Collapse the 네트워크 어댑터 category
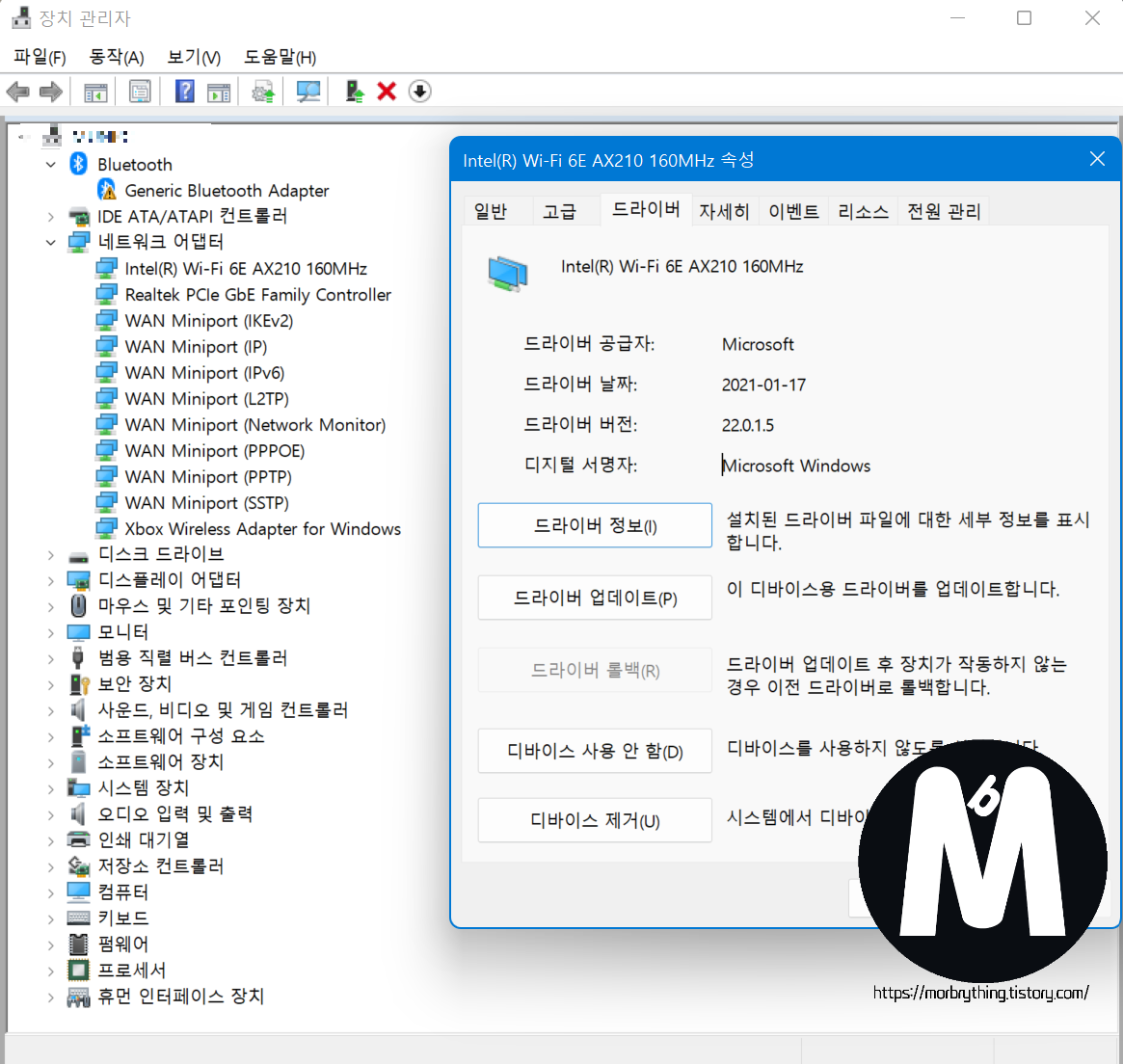1123x1064 pixels. point(51,242)
